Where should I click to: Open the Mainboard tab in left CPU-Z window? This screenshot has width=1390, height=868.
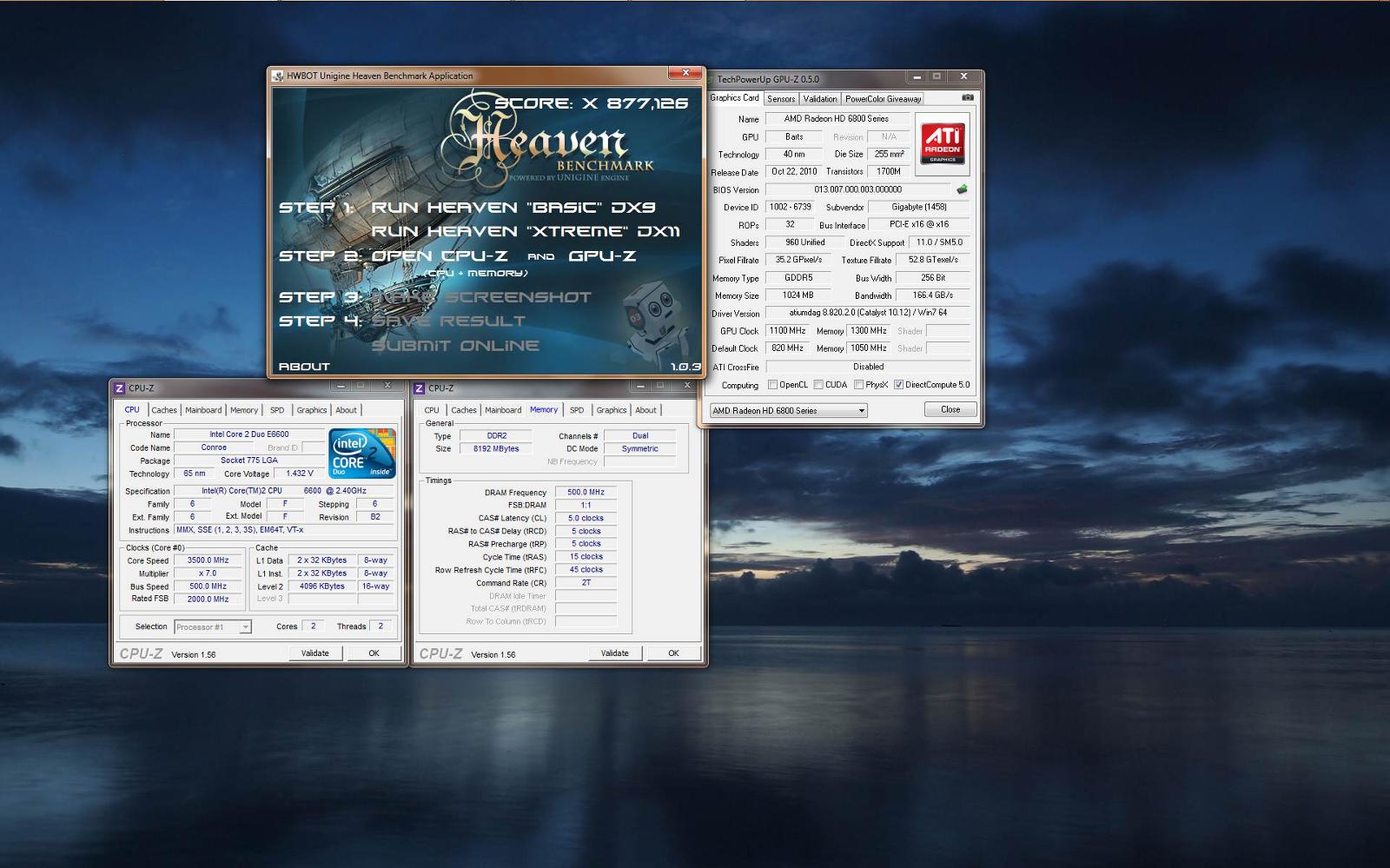[x=203, y=410]
